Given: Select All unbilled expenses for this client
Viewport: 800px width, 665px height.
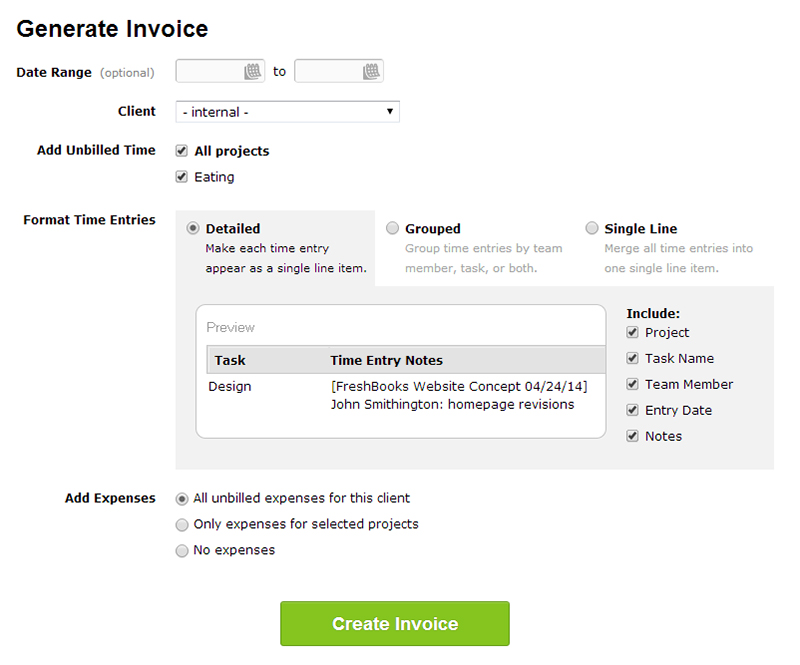Looking at the screenshot, I should tap(182, 498).
